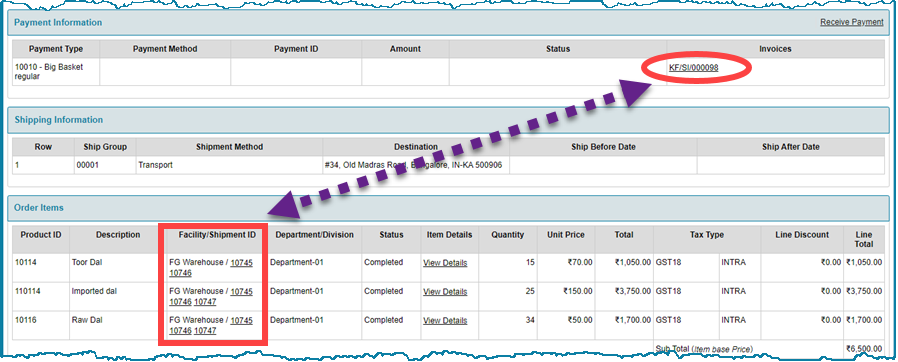The height and width of the screenshot is (362, 898).
Task: Open shipment 10746 in the Toor Dal row
Action: (x=180, y=273)
